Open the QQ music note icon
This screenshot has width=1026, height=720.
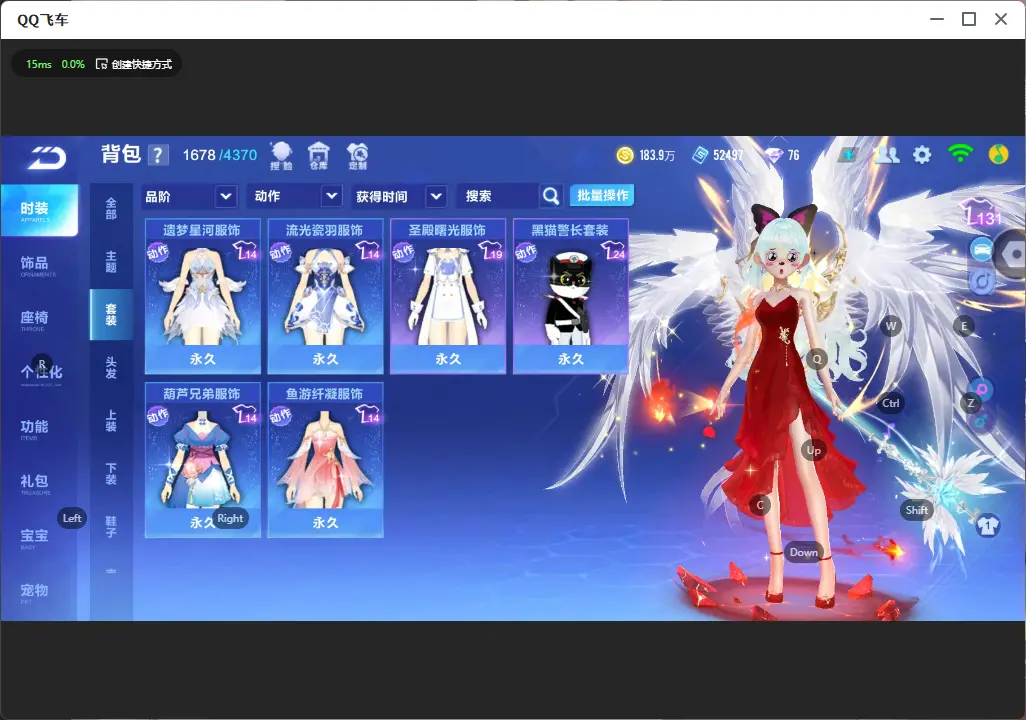(998, 154)
